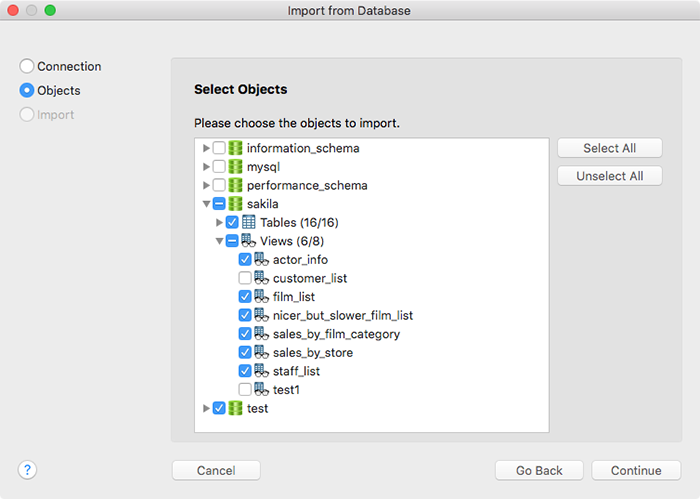Click the Views group icon

coord(249,241)
